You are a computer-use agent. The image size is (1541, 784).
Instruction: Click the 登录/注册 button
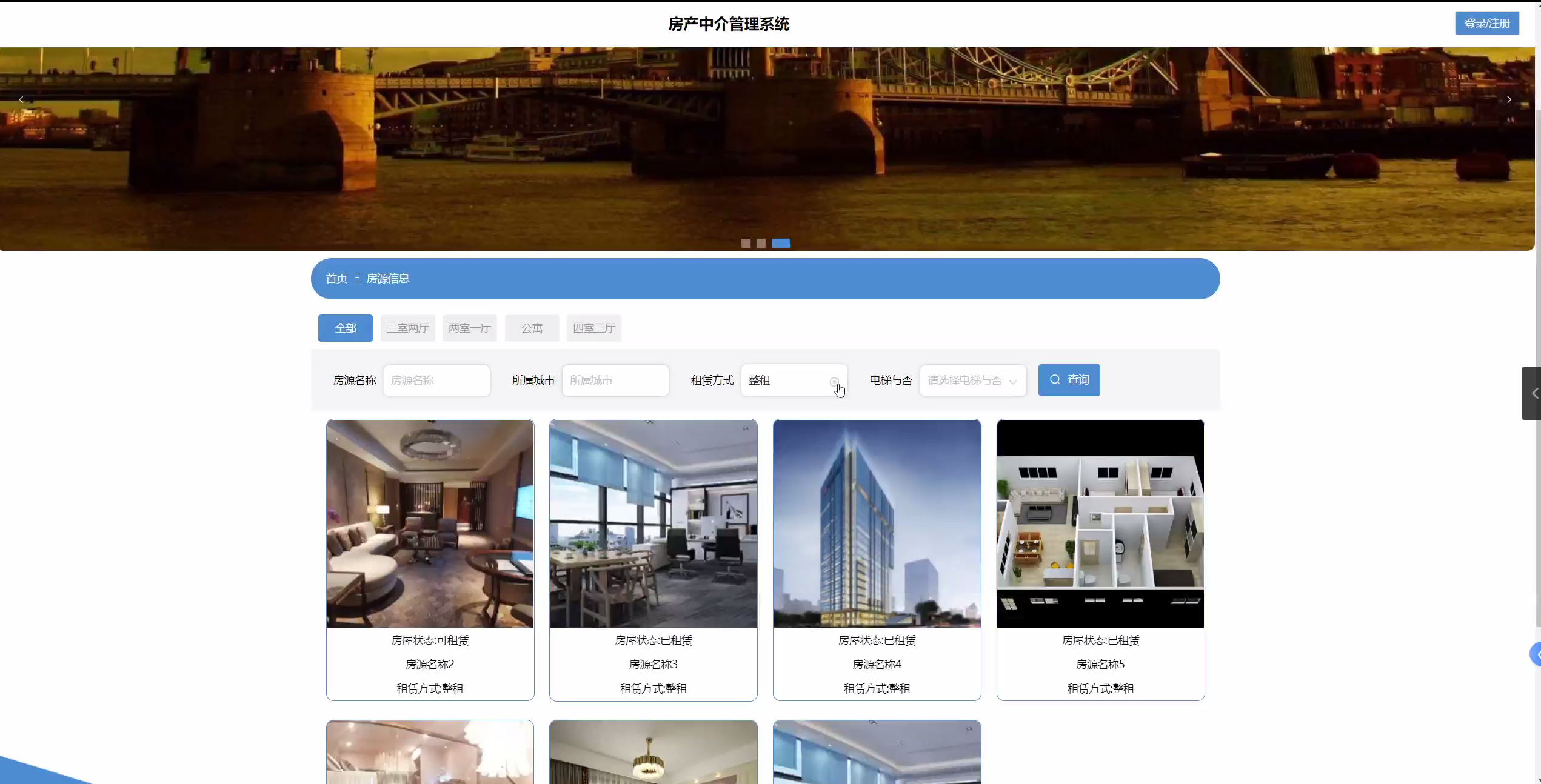click(x=1487, y=23)
